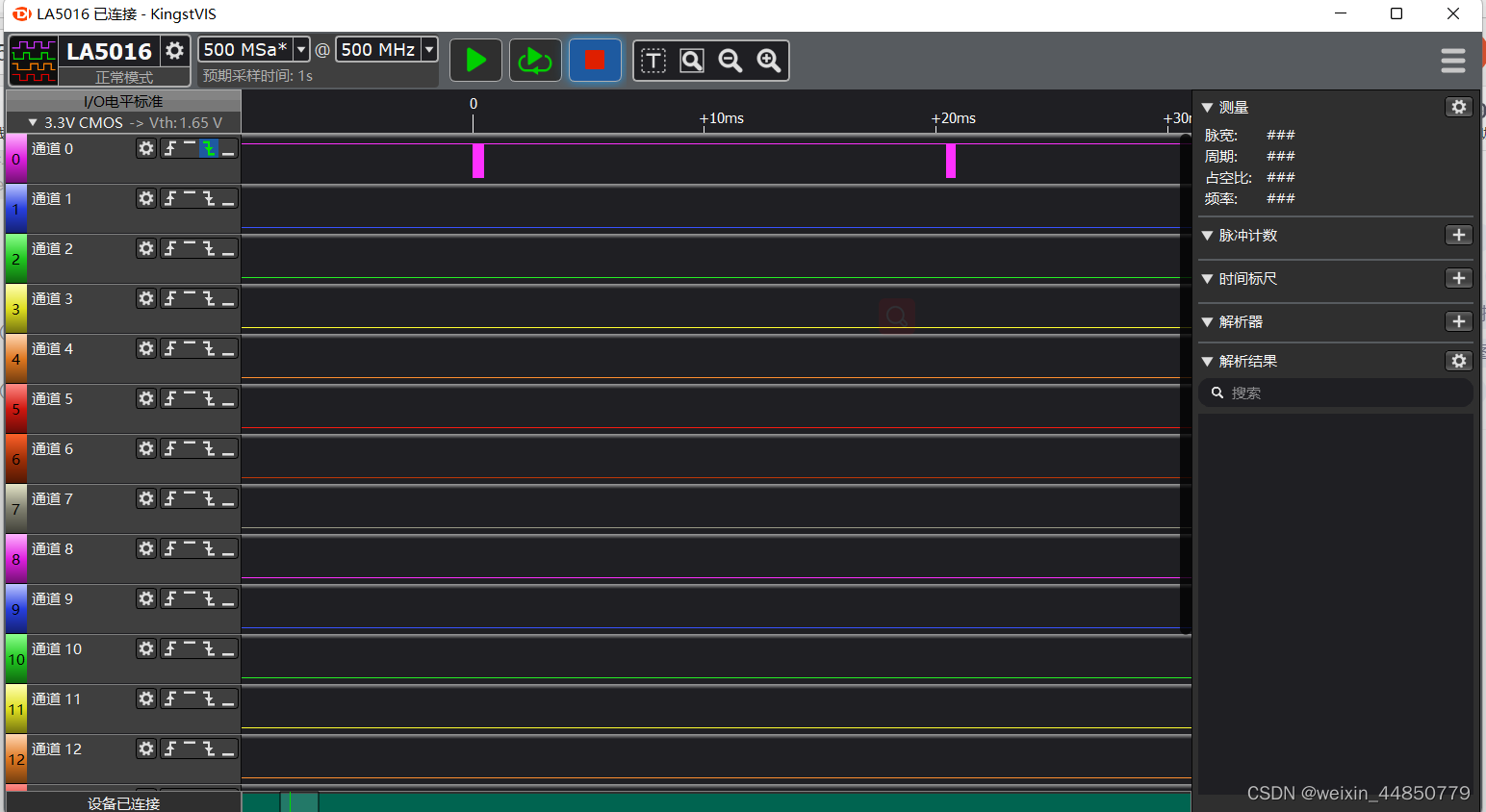Image resolution: width=1486 pixels, height=812 pixels.
Task: Set low level trigger on 通道 4
Action: tap(228, 348)
